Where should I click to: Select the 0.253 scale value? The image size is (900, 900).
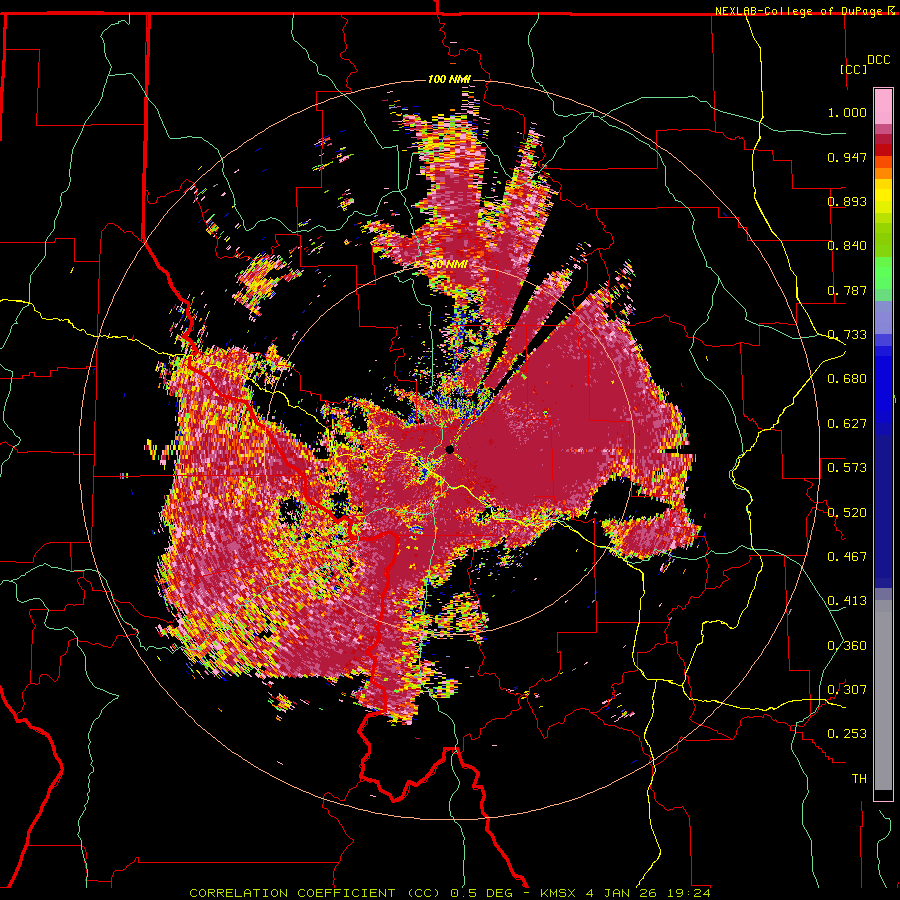847,734
